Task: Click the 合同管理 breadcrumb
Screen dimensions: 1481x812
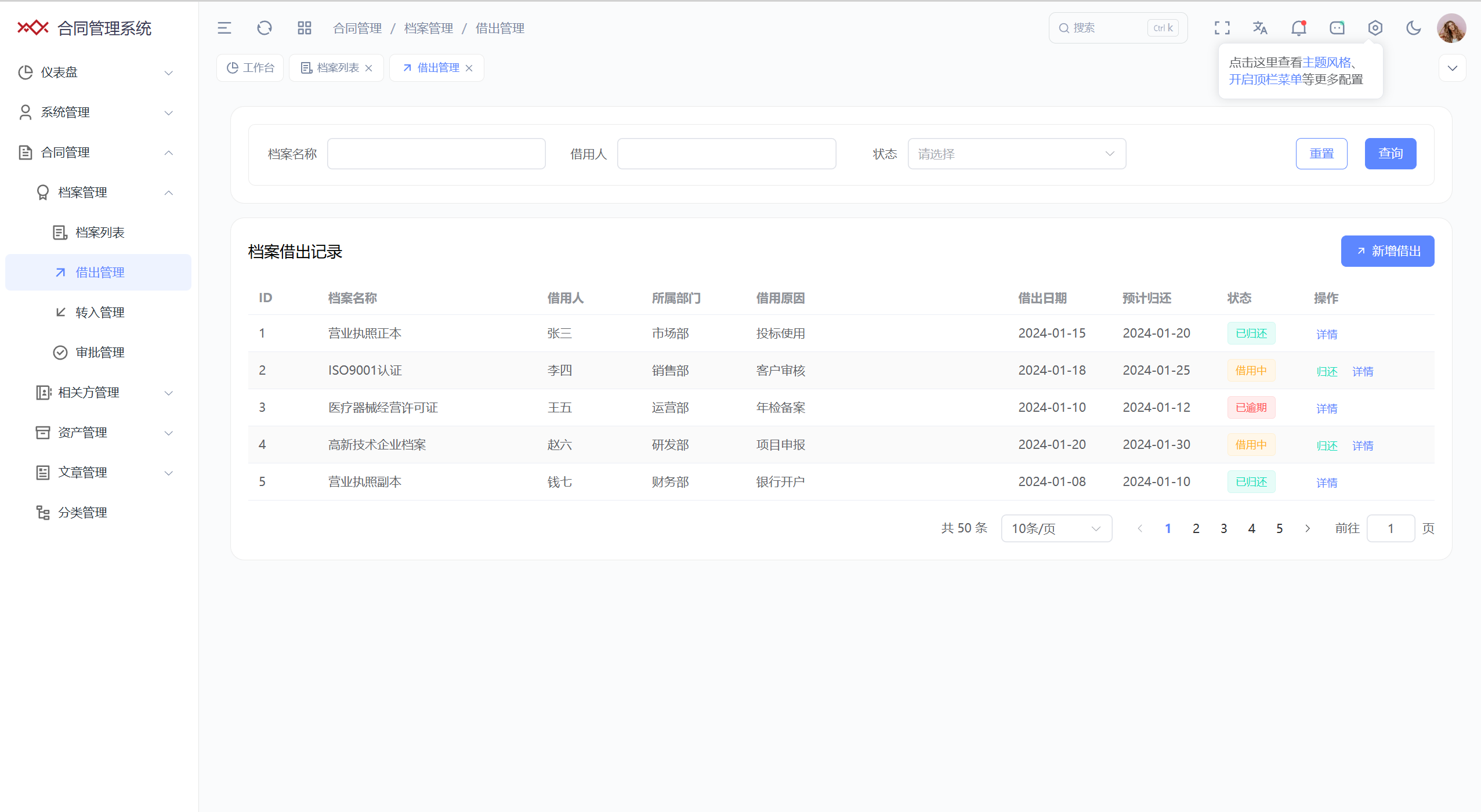Action: [x=357, y=28]
